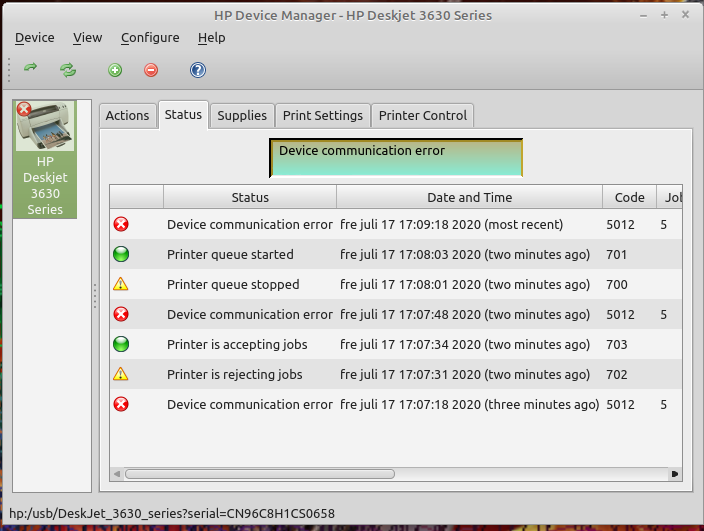Close the HP Device Manager window
The image size is (704, 531).
tap(685, 15)
